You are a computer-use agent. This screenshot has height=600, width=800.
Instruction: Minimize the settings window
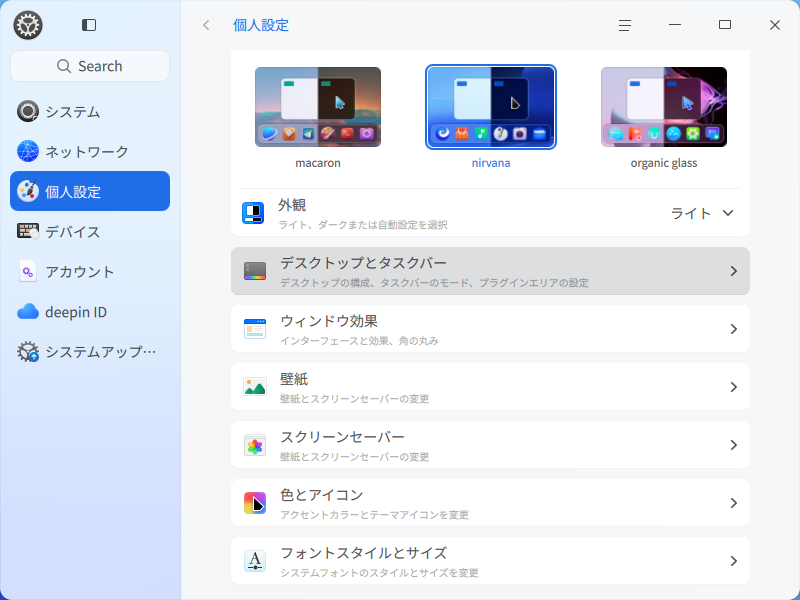pos(675,24)
